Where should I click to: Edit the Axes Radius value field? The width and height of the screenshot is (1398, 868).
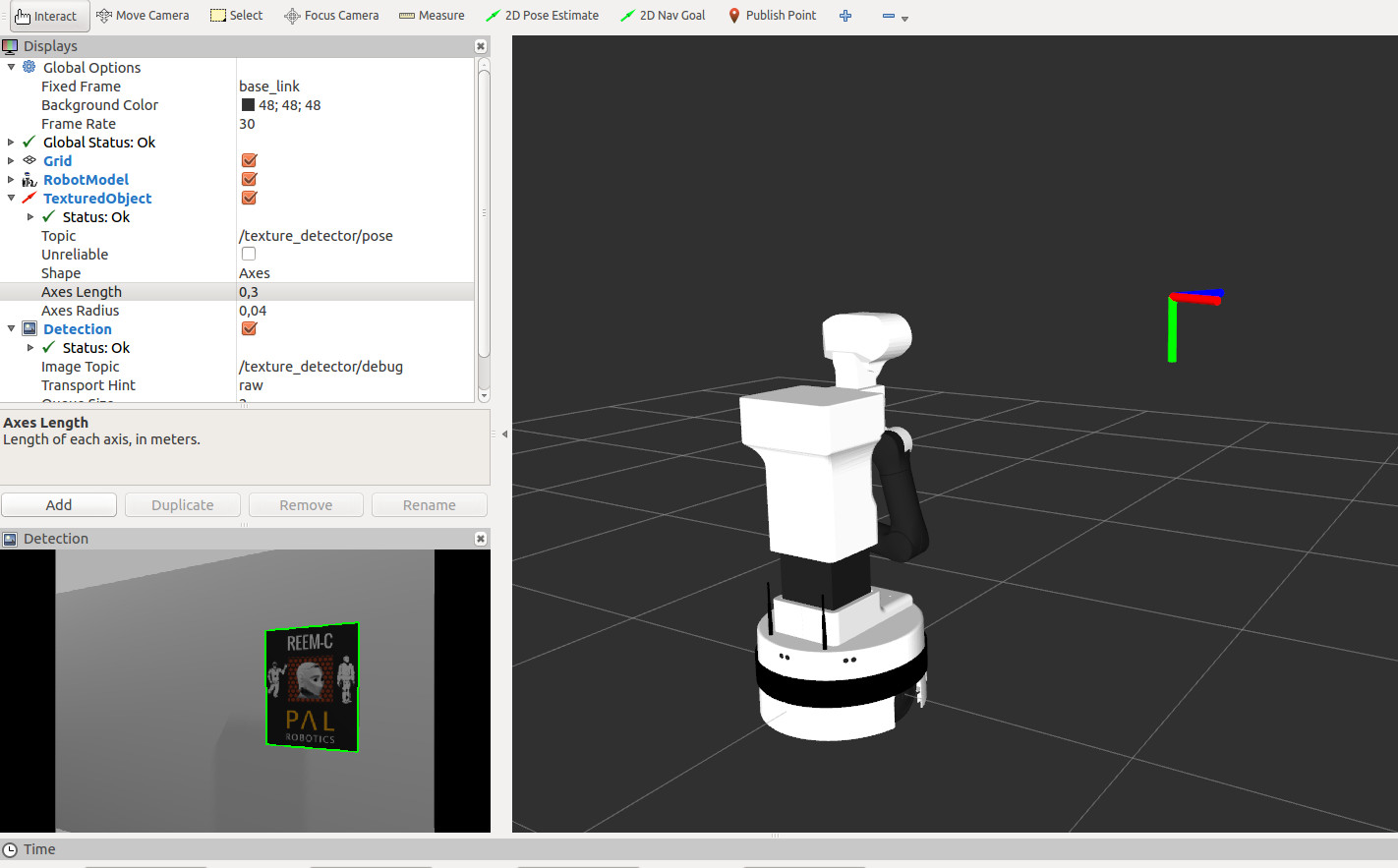(354, 311)
